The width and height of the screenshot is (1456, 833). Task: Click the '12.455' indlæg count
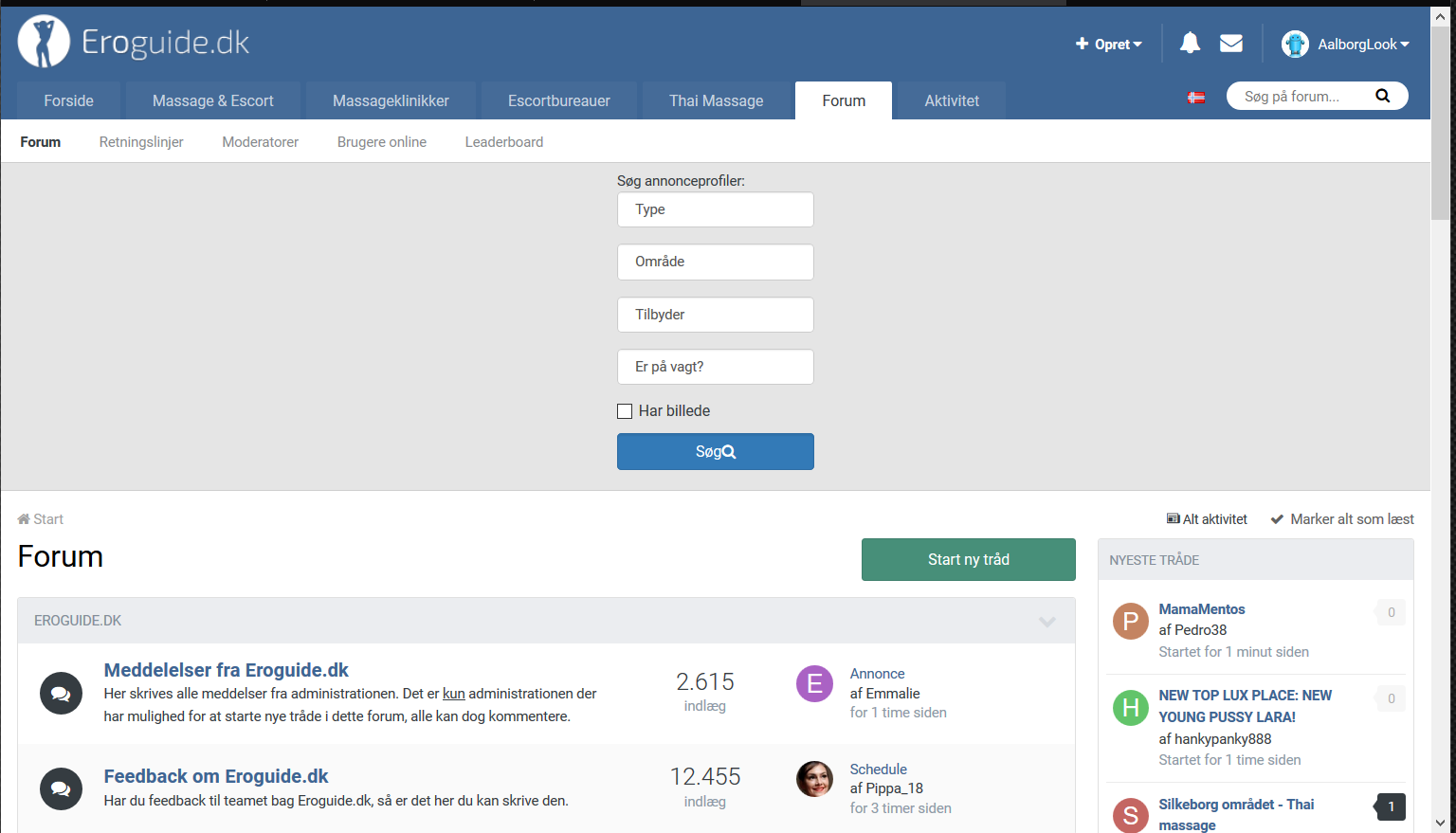point(705,777)
